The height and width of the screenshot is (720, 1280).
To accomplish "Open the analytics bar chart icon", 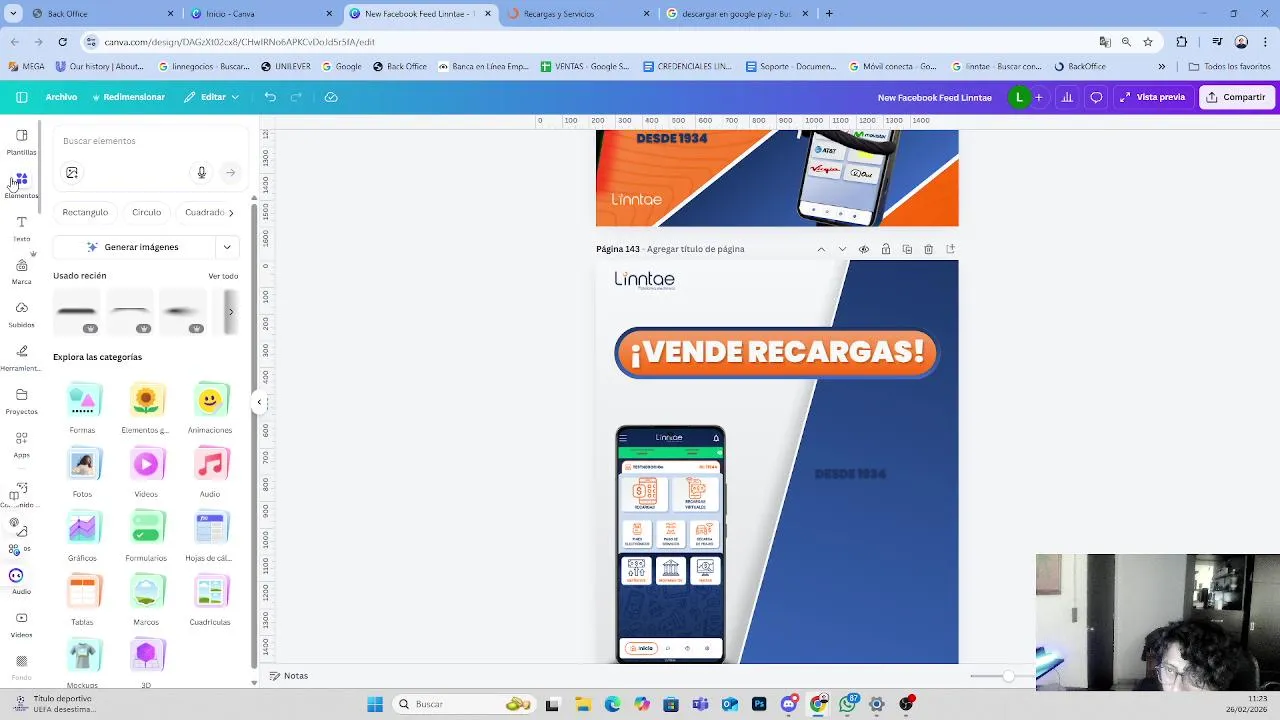I will pyautogui.click(x=1067, y=97).
